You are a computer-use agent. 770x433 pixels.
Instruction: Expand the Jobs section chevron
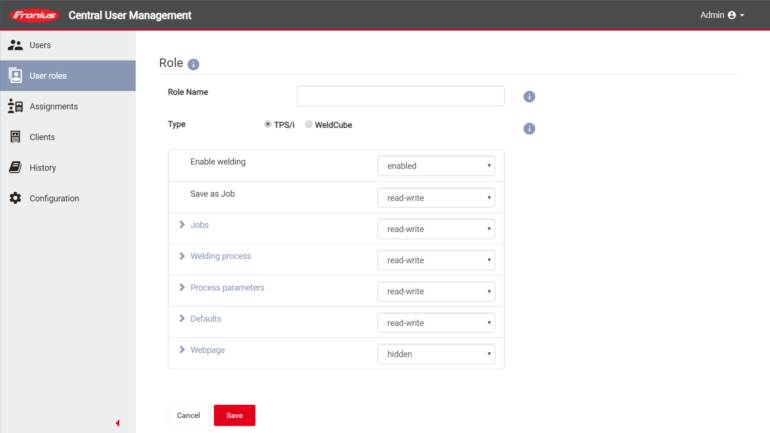182,225
